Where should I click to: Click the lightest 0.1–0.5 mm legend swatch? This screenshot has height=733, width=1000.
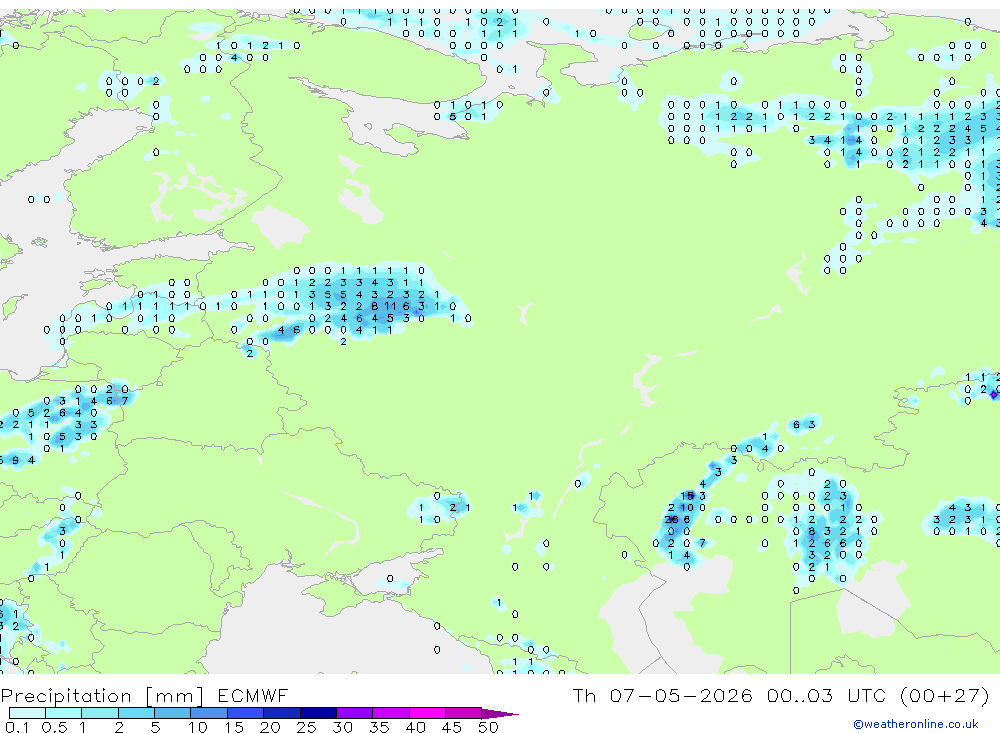(27, 713)
